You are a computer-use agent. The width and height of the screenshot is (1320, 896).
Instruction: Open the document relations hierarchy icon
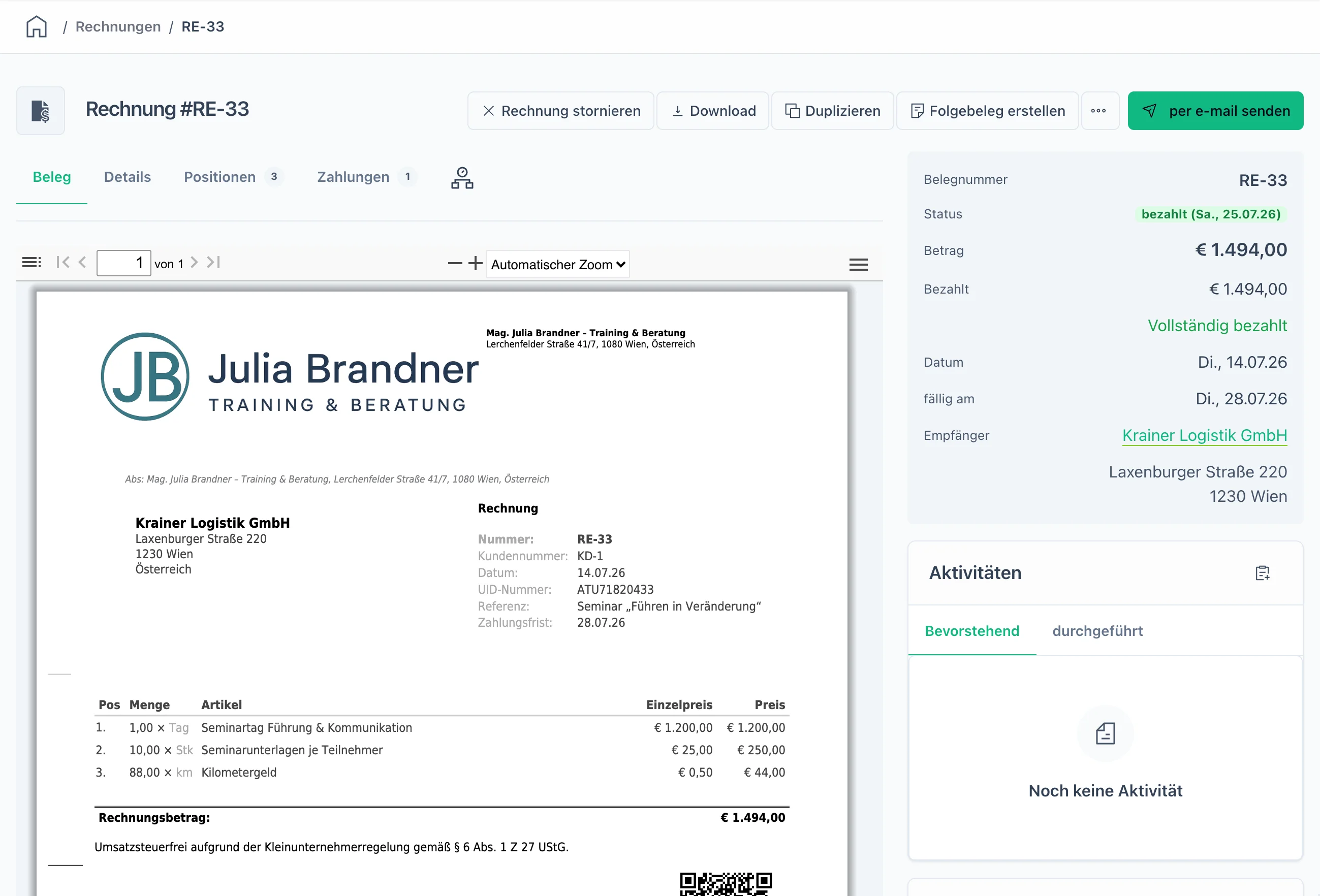coord(462,178)
